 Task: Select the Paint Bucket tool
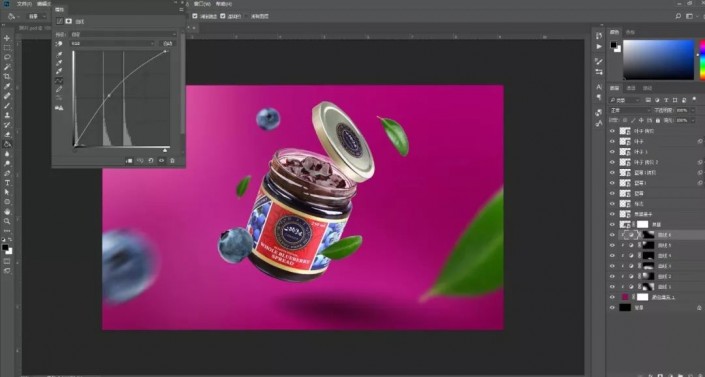[x=7, y=144]
